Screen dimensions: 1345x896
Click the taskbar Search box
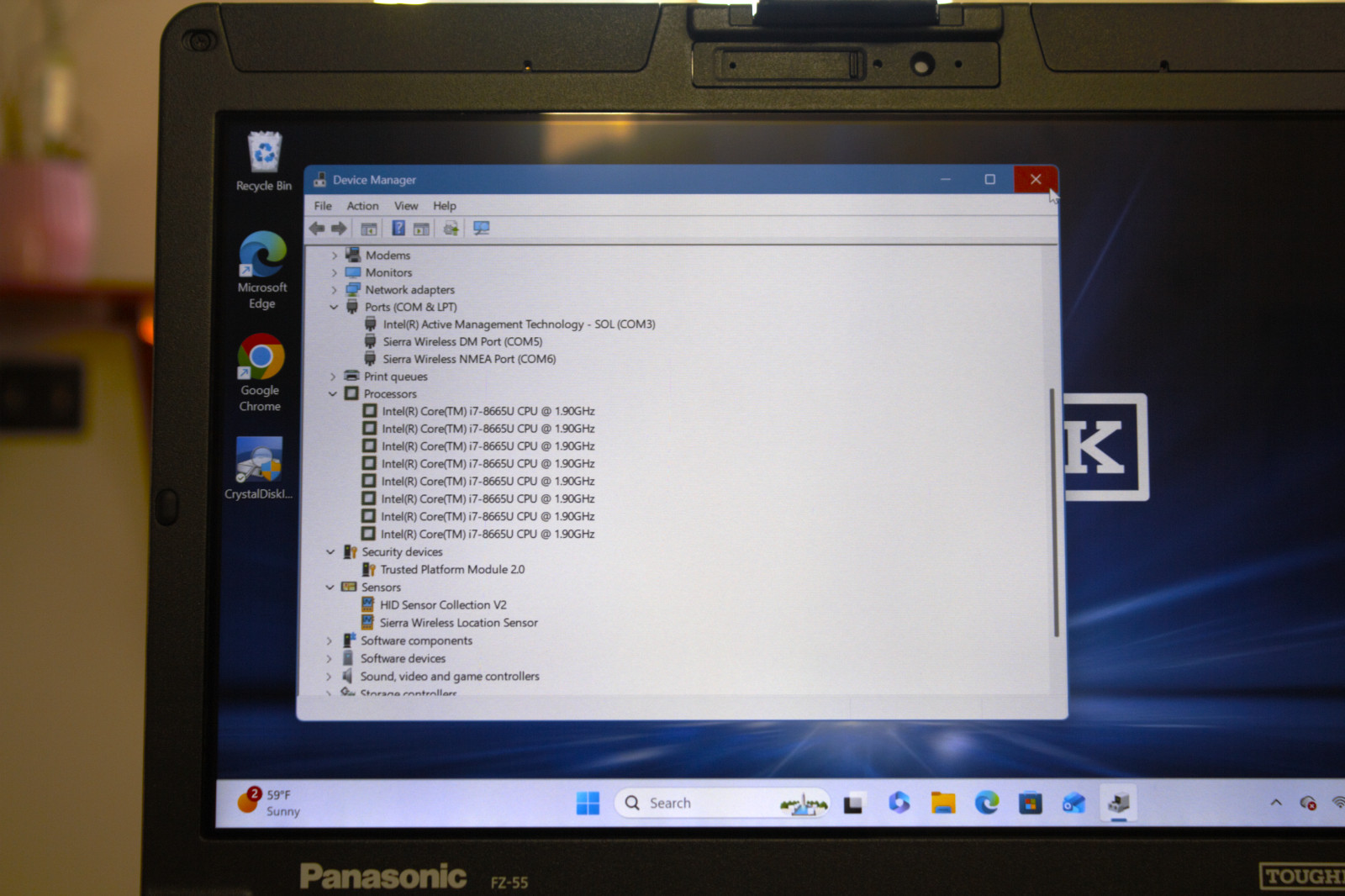723,804
